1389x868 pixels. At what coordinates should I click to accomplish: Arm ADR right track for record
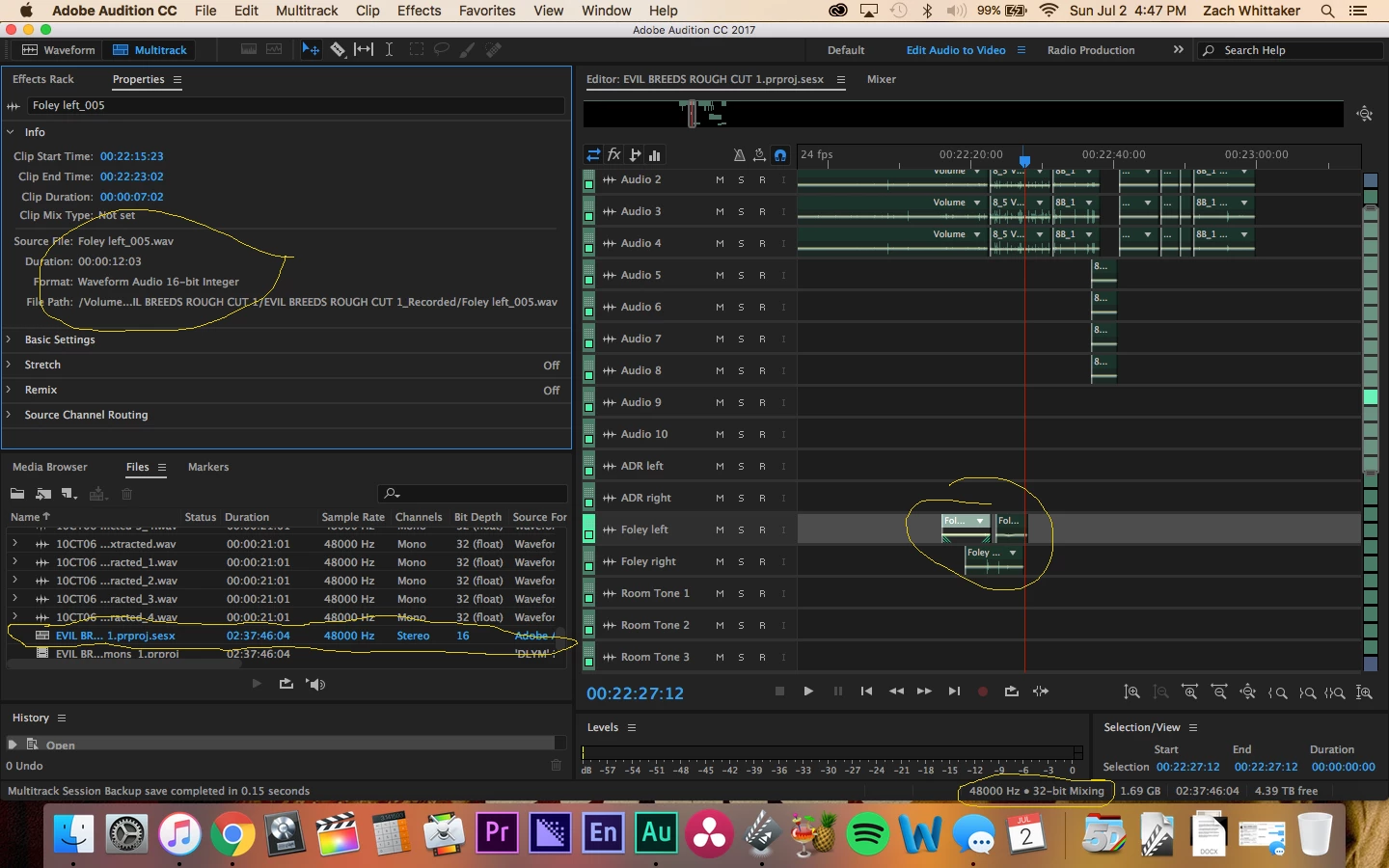tap(762, 498)
